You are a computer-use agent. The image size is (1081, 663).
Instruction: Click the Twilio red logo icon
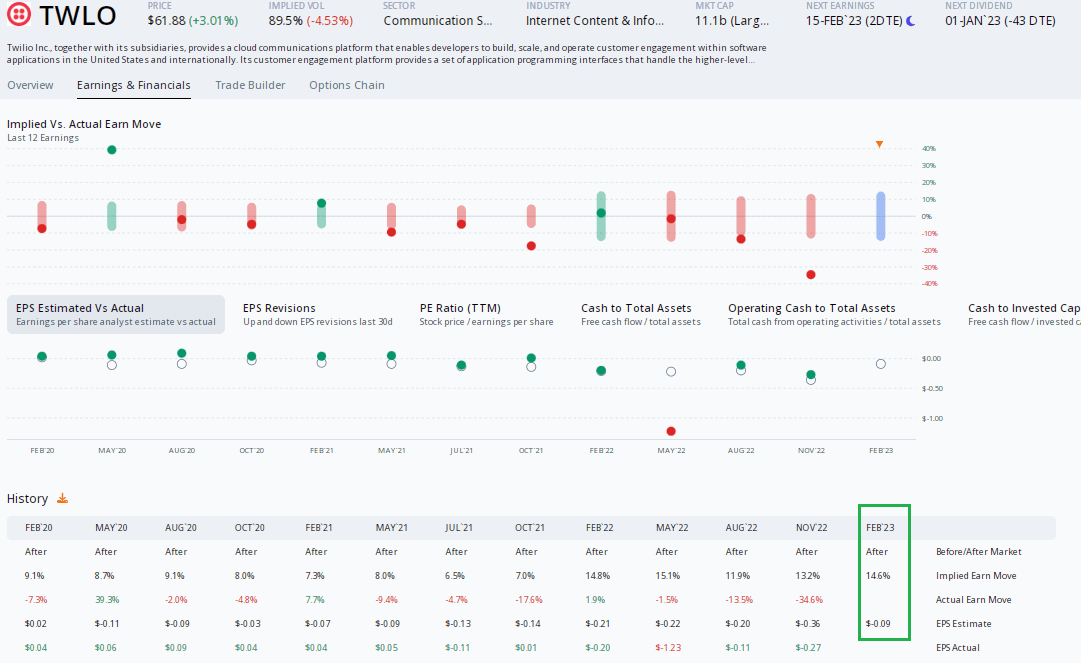coord(19,14)
